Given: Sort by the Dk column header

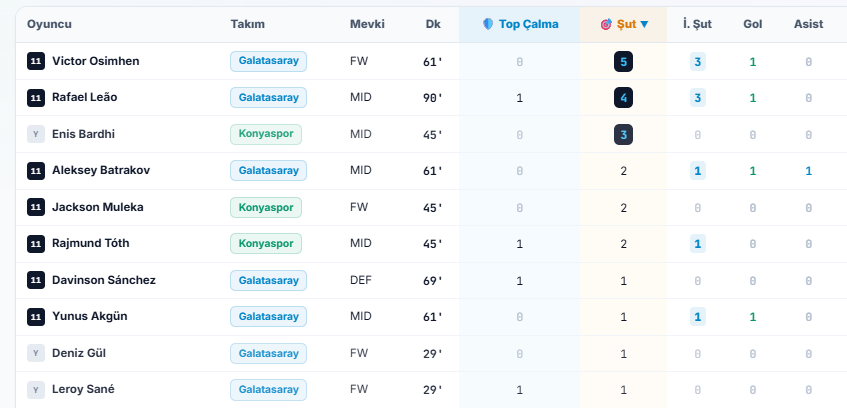Looking at the screenshot, I should tap(433, 24).
